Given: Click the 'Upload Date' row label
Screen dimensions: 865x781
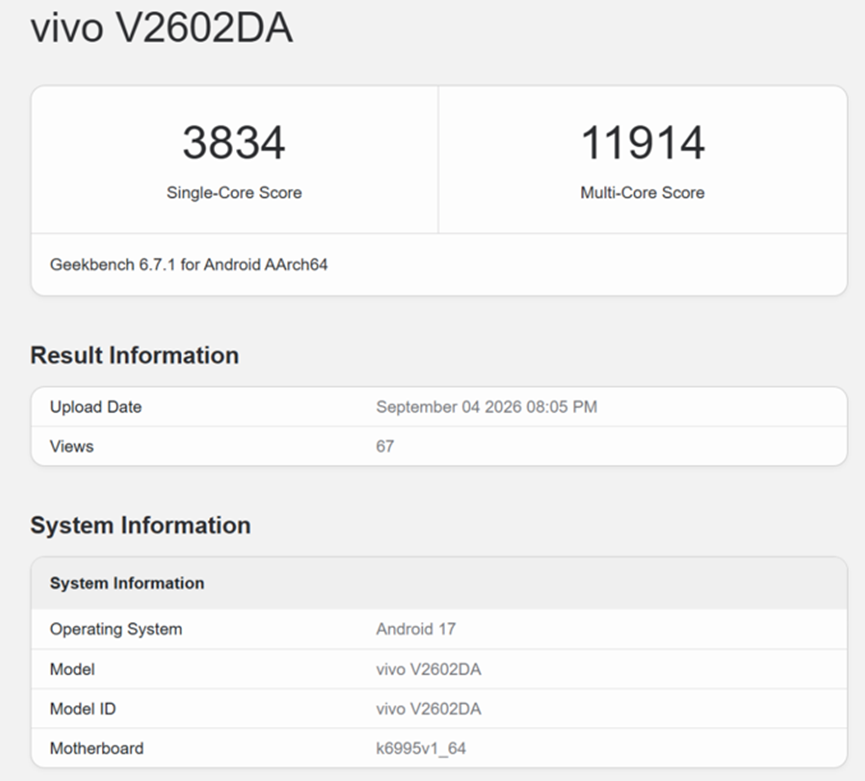Looking at the screenshot, I should pos(95,407).
